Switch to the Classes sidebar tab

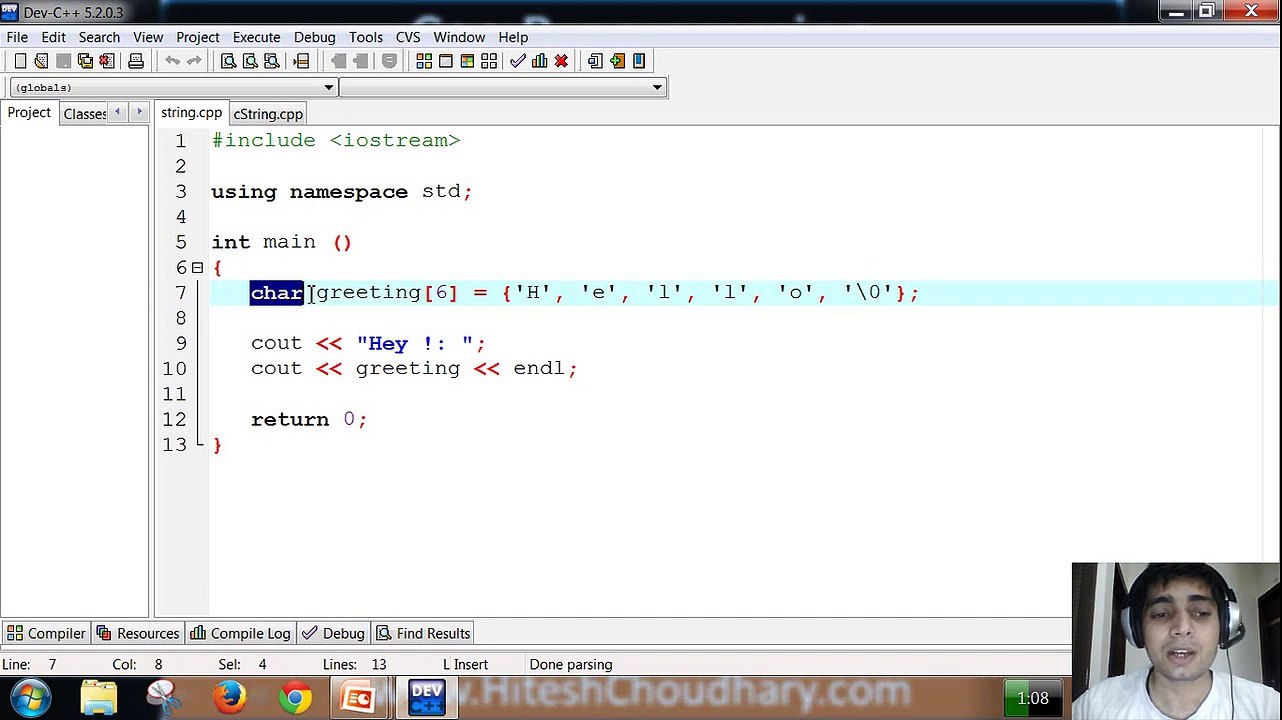pos(84,114)
